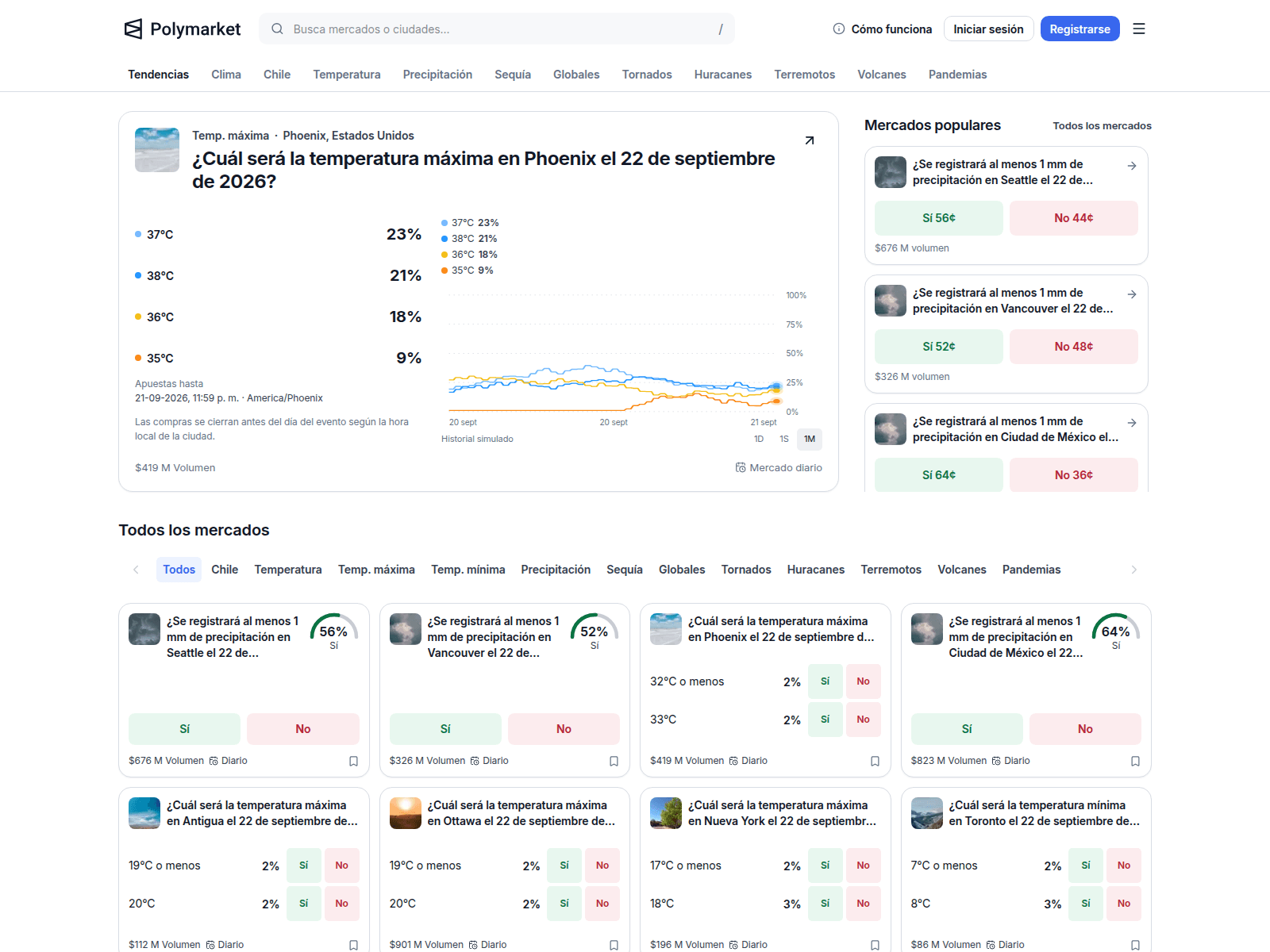Filter all markets by Chile chip

pos(225,570)
